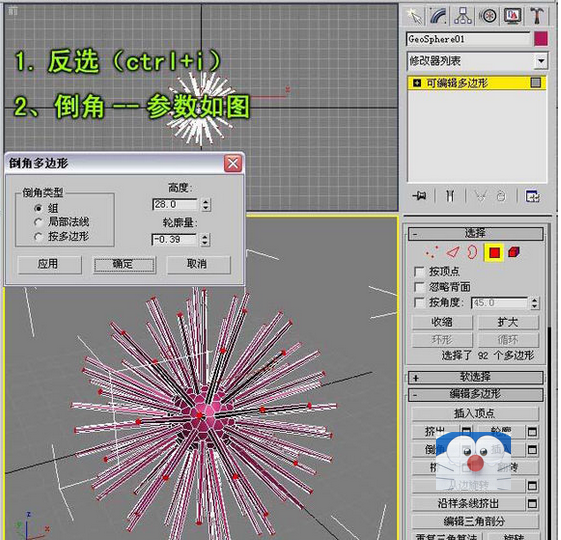Viewport: 561px width, 540px height.
Task: Click the 沿样条线挤出 button
Action: point(468,503)
